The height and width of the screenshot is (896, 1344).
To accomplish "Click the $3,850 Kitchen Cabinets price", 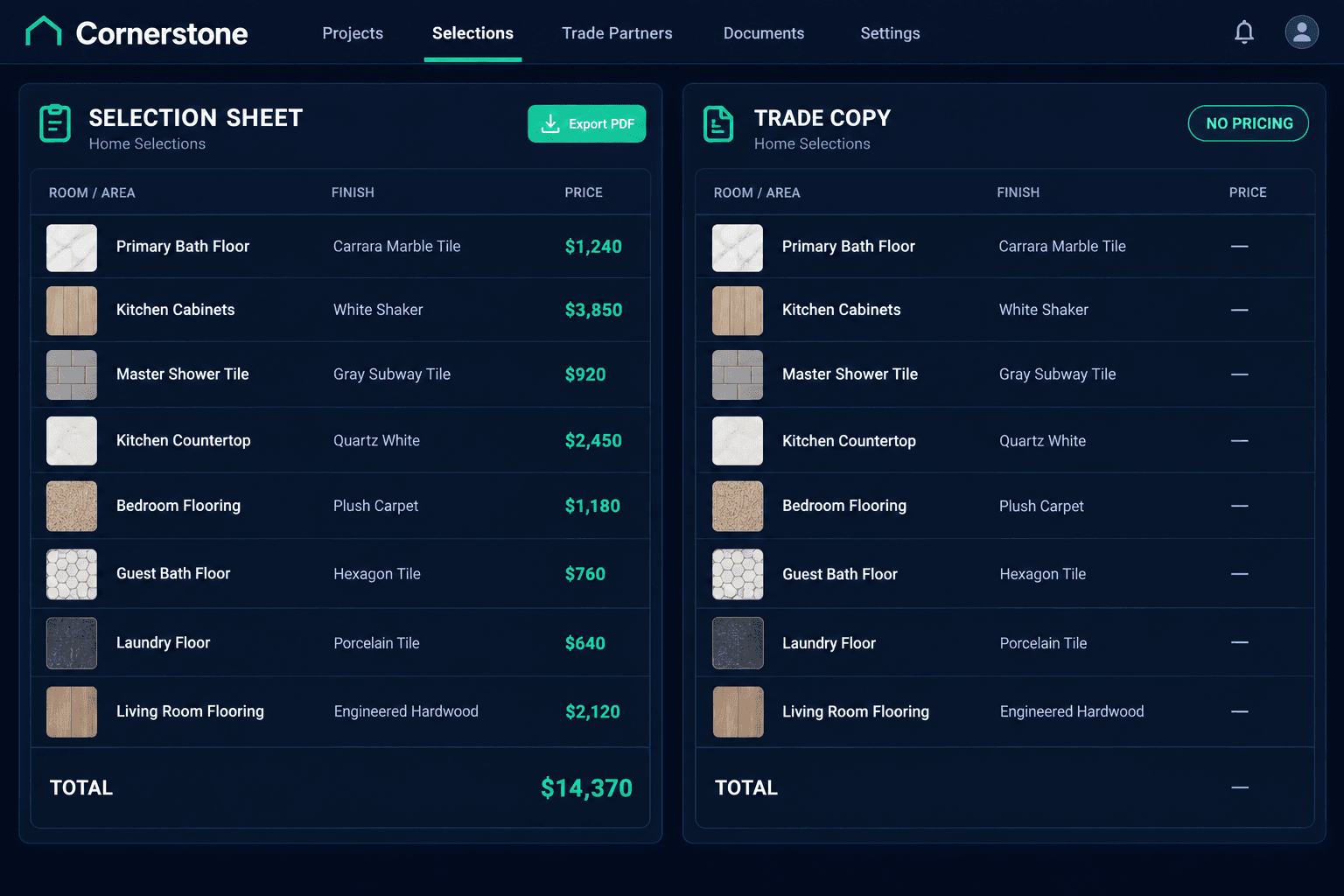I will [593, 310].
